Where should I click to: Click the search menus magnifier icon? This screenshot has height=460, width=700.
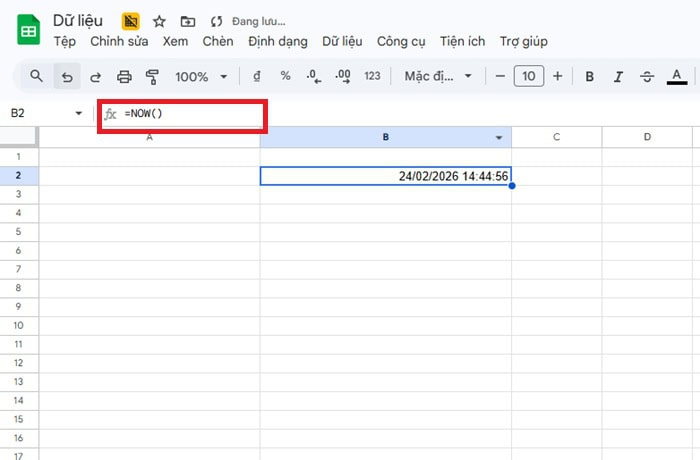click(36, 76)
